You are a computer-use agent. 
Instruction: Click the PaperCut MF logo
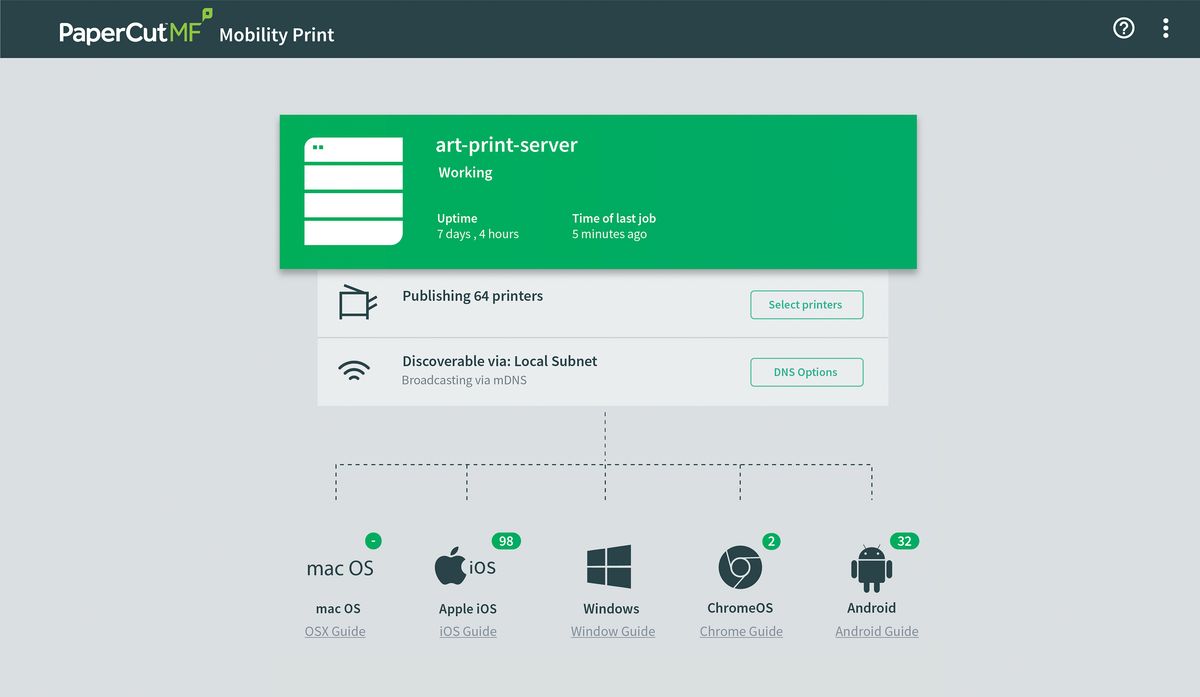click(x=136, y=30)
